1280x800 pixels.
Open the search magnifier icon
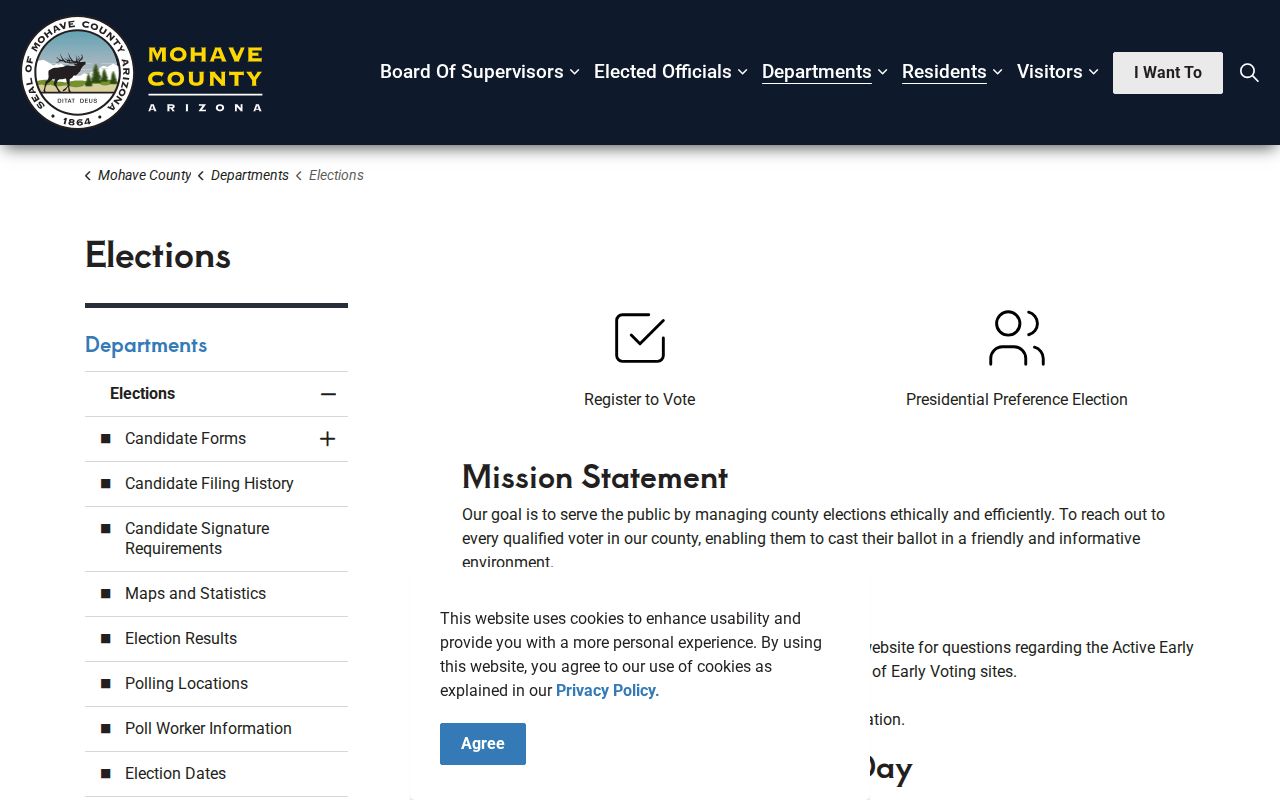1249,72
